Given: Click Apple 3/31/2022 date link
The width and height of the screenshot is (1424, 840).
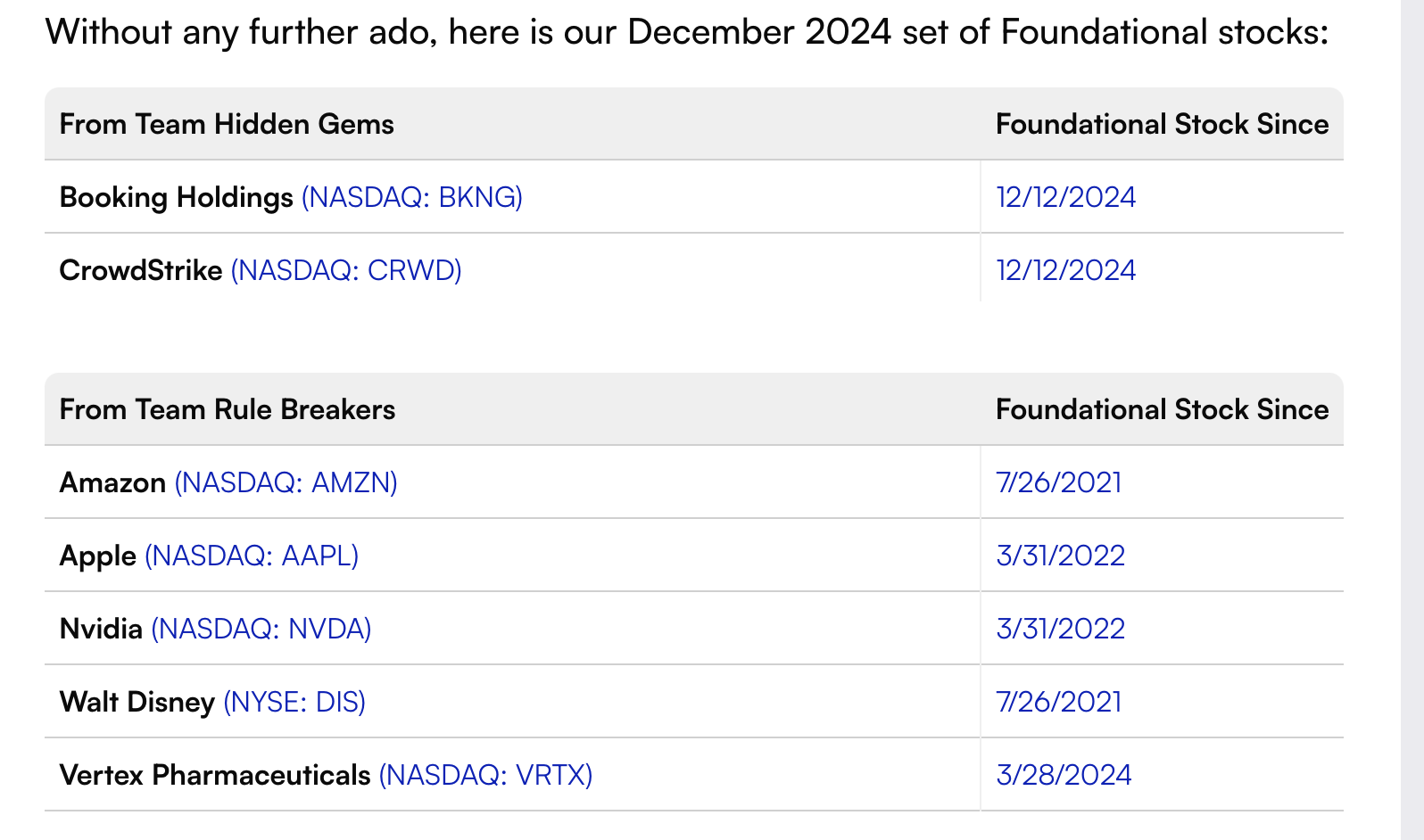Looking at the screenshot, I should (1060, 556).
